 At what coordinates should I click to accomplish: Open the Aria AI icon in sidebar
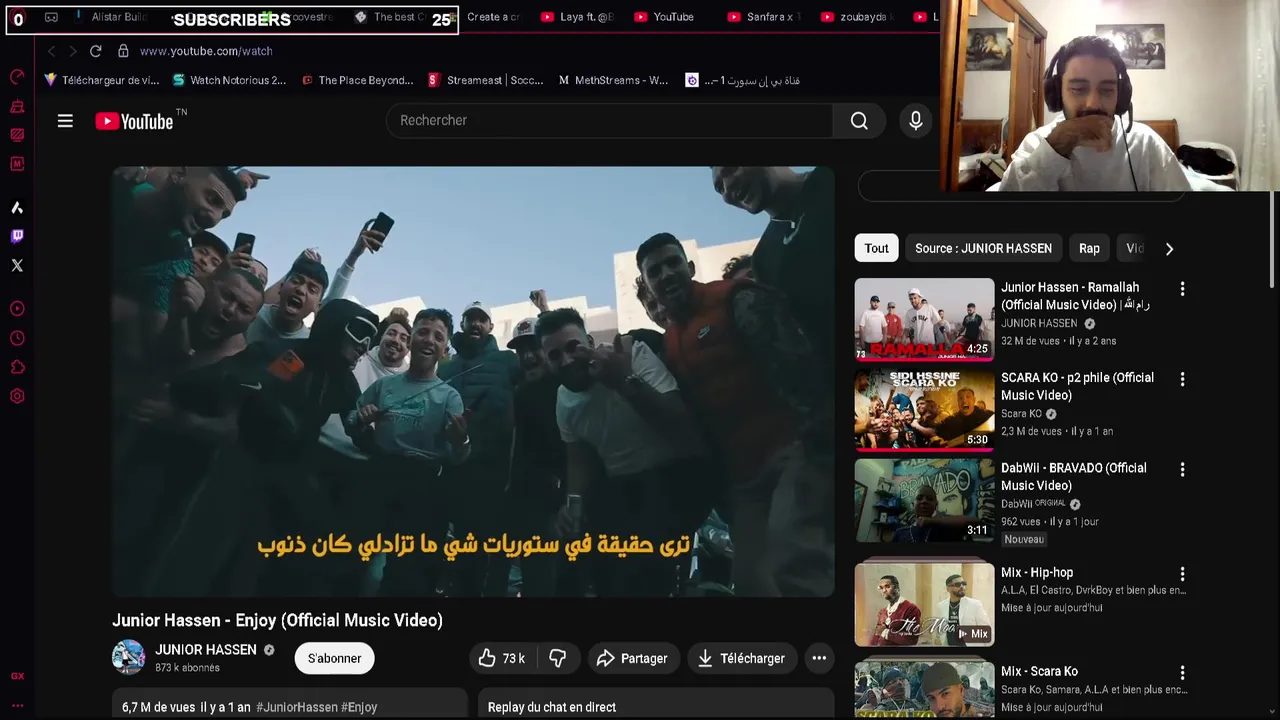17,207
